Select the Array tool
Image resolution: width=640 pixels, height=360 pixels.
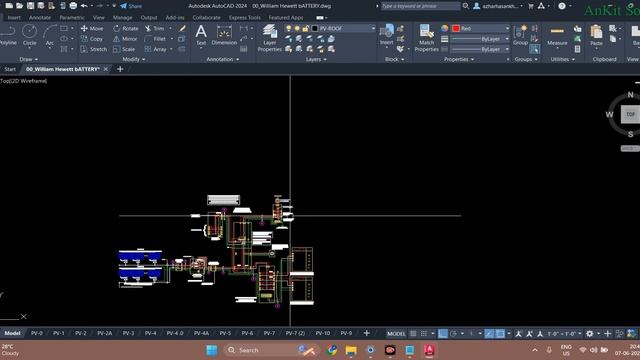pyautogui.click(x=156, y=49)
